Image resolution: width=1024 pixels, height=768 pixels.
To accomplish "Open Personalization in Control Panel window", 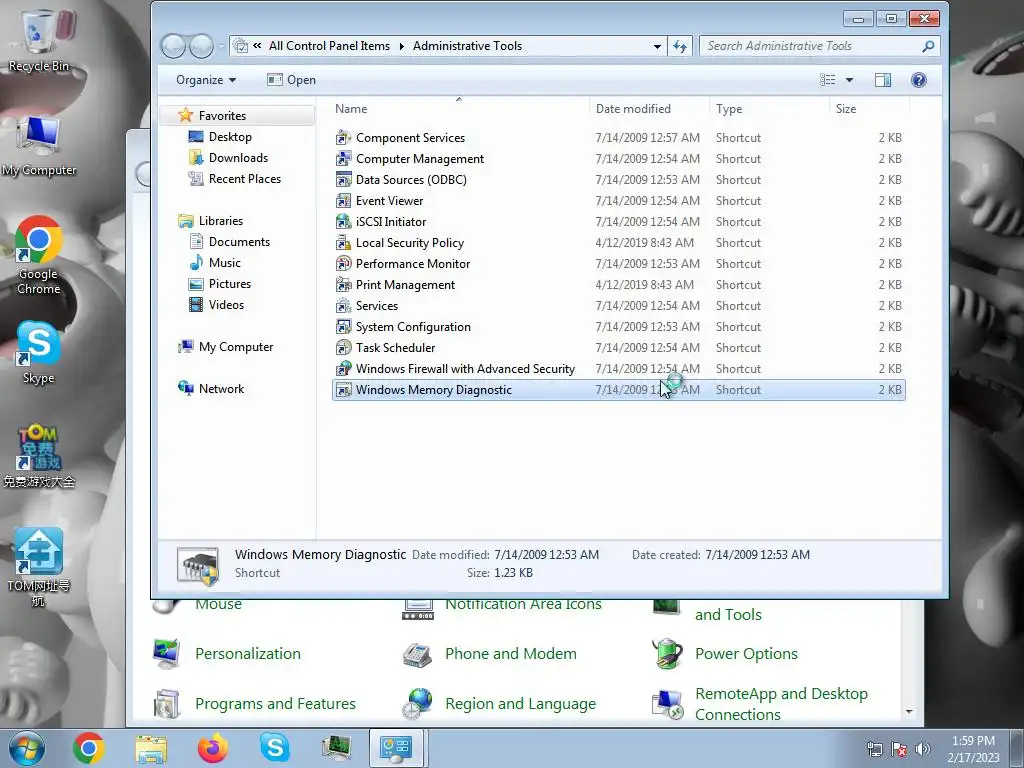I will [x=248, y=654].
